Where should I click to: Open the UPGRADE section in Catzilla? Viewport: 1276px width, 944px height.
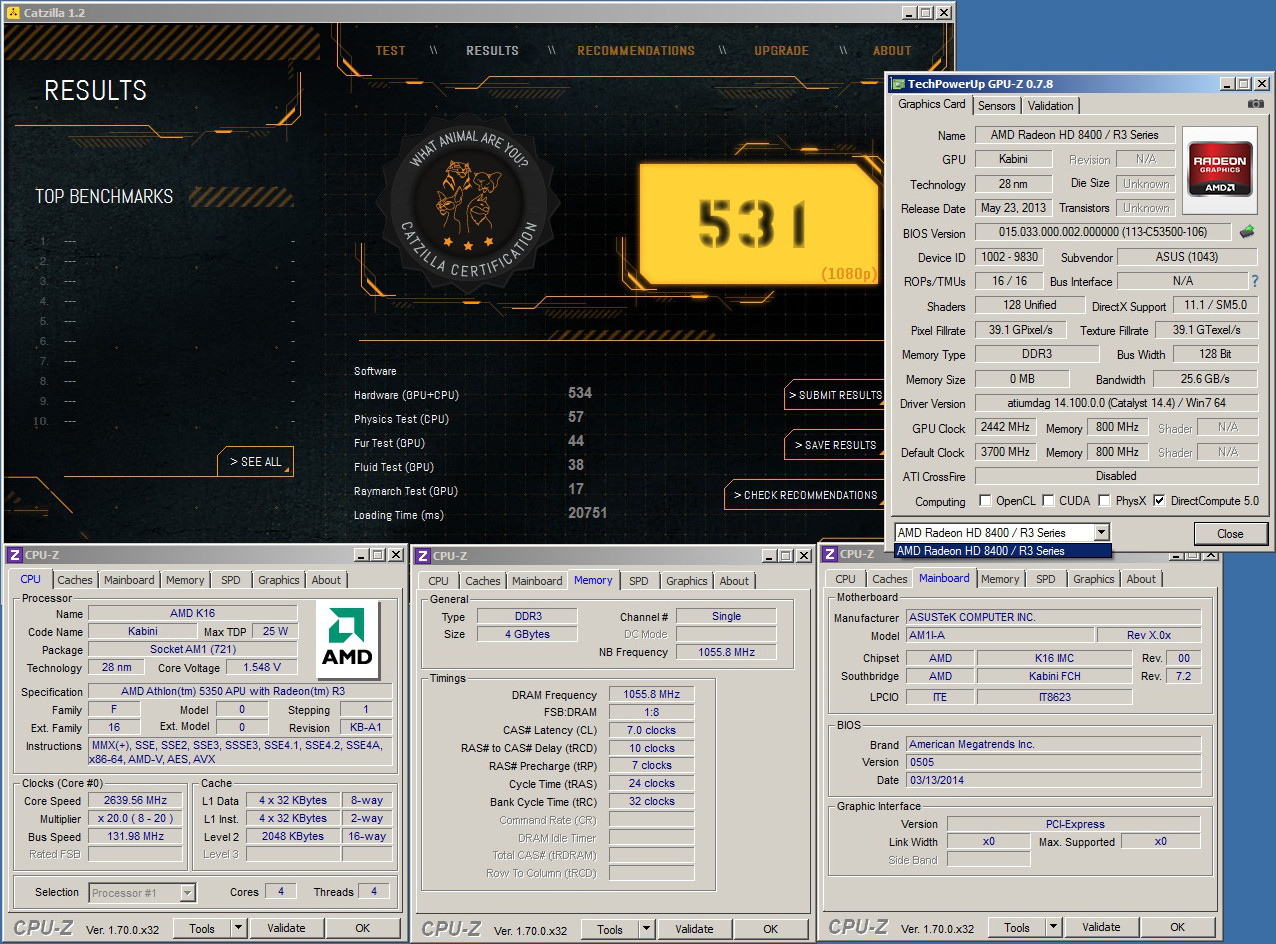[782, 51]
